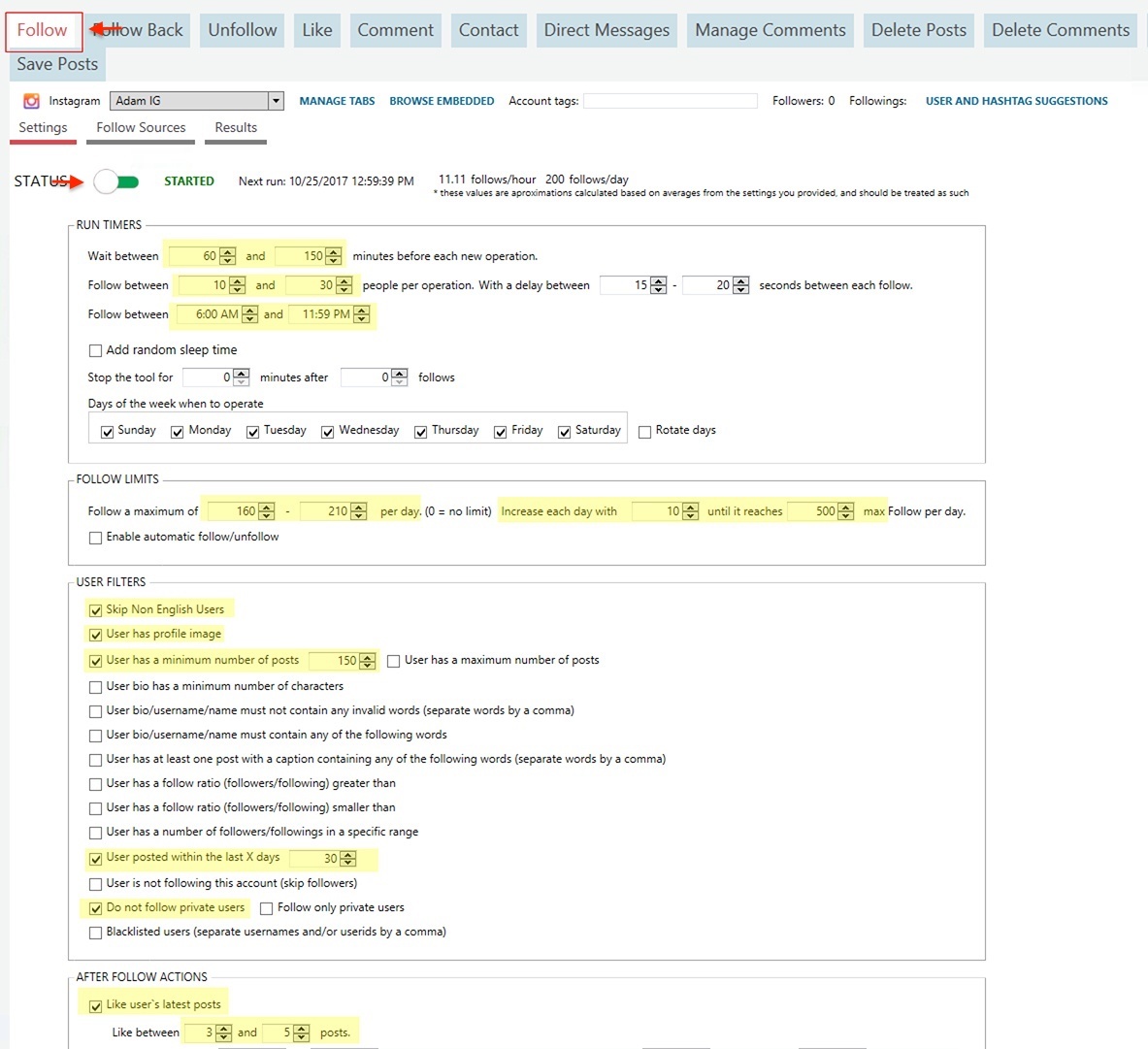This screenshot has height=1049, width=1148.
Task: Uncheck Skip Non English Users
Action: 95,610
